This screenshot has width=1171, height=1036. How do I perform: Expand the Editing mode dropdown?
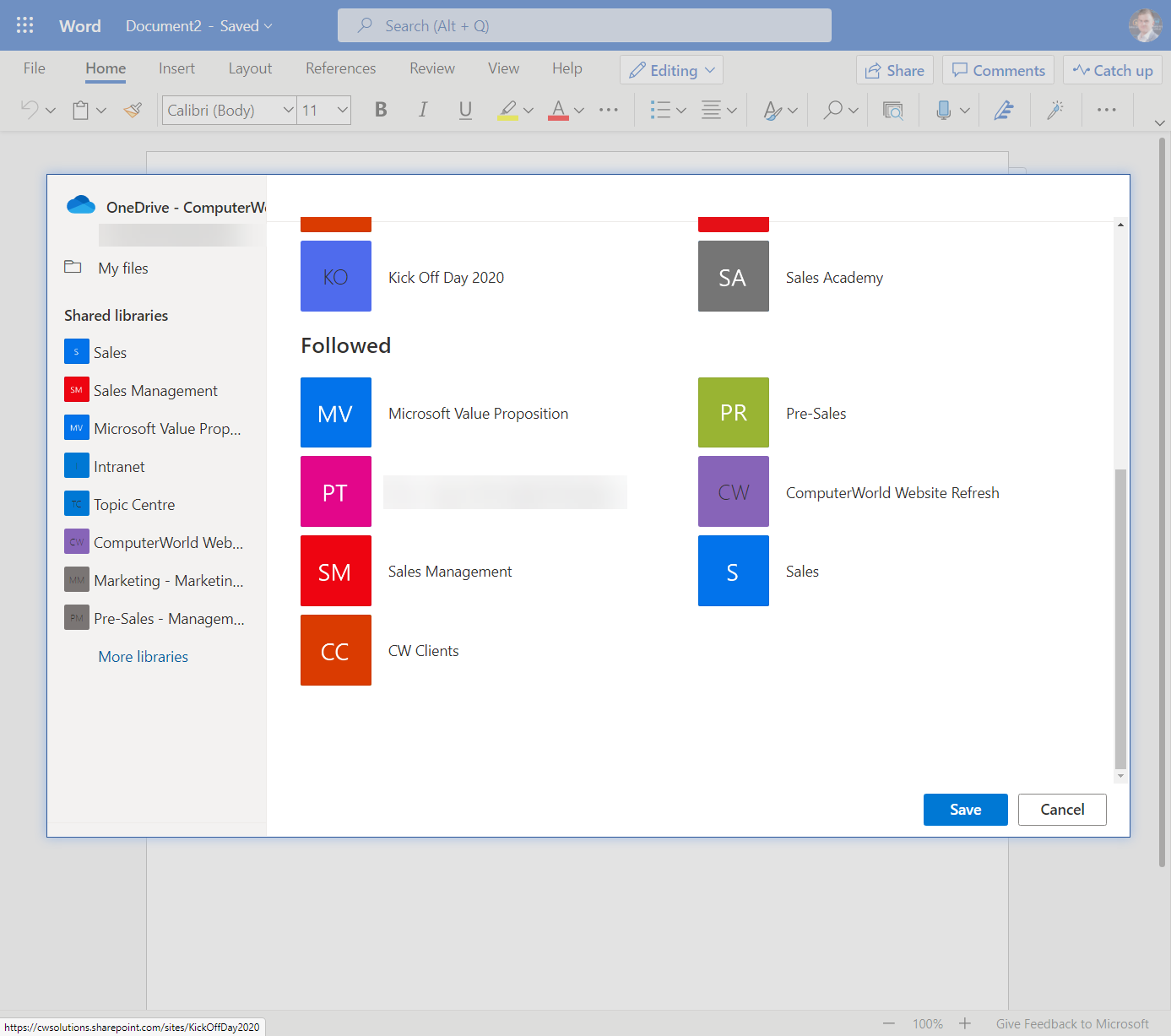pyautogui.click(x=709, y=70)
